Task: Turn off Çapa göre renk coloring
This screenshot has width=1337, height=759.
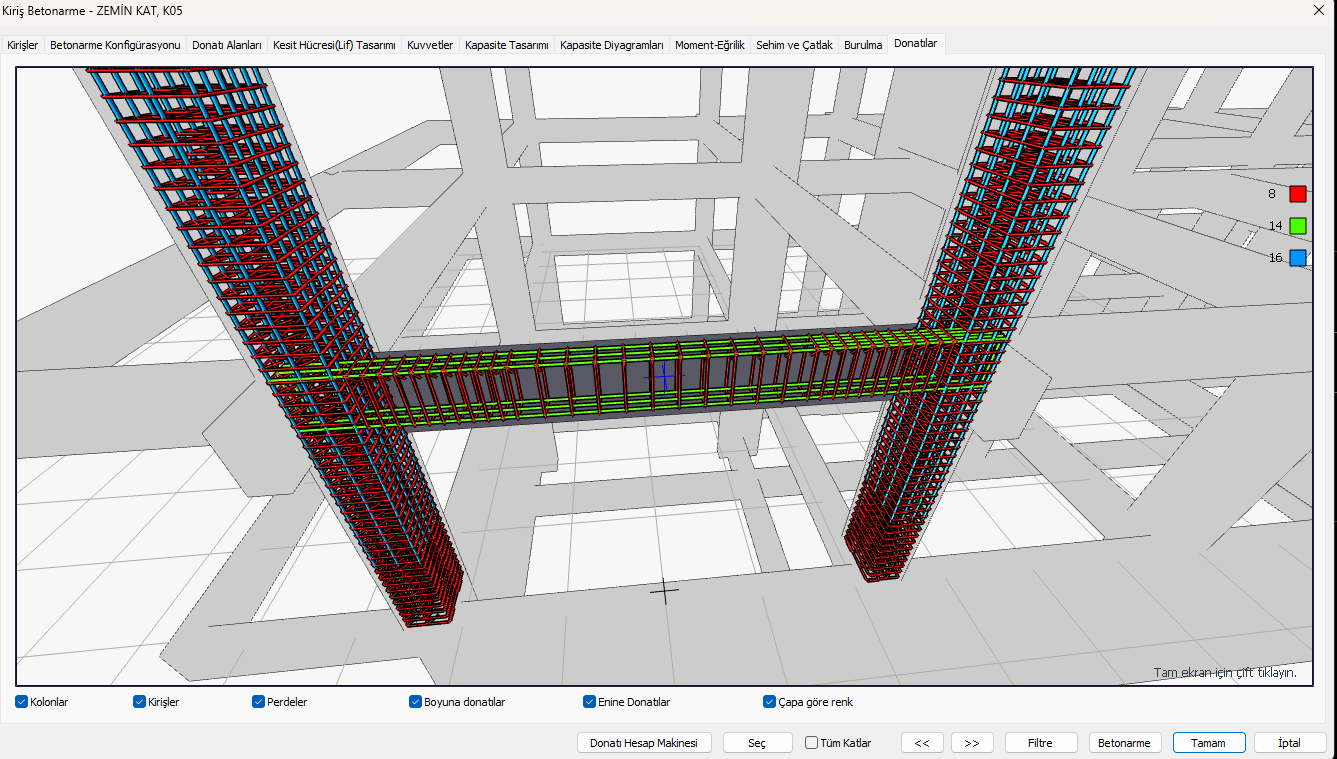Action: (769, 702)
